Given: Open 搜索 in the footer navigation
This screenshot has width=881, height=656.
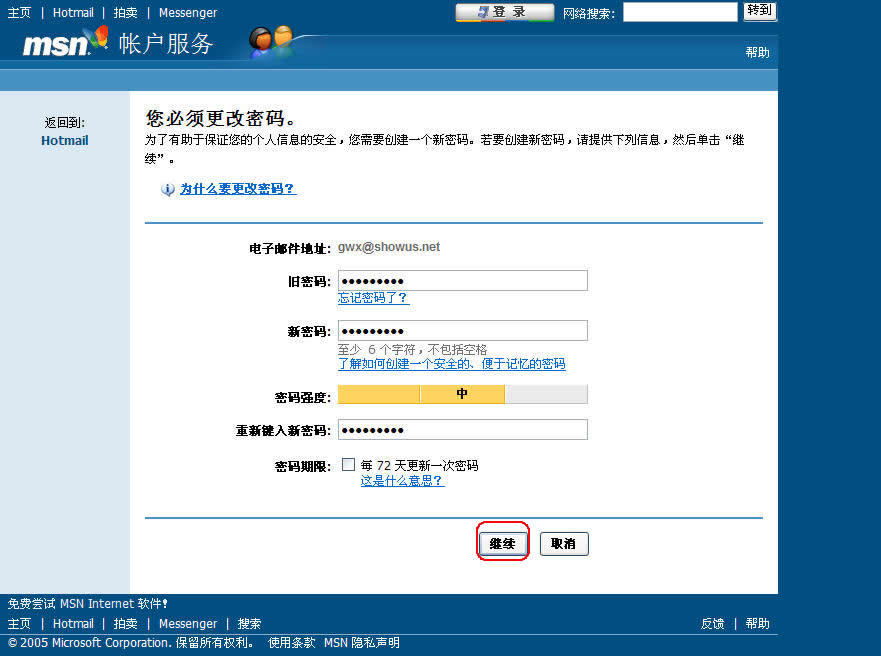Looking at the screenshot, I should click(x=249, y=623).
